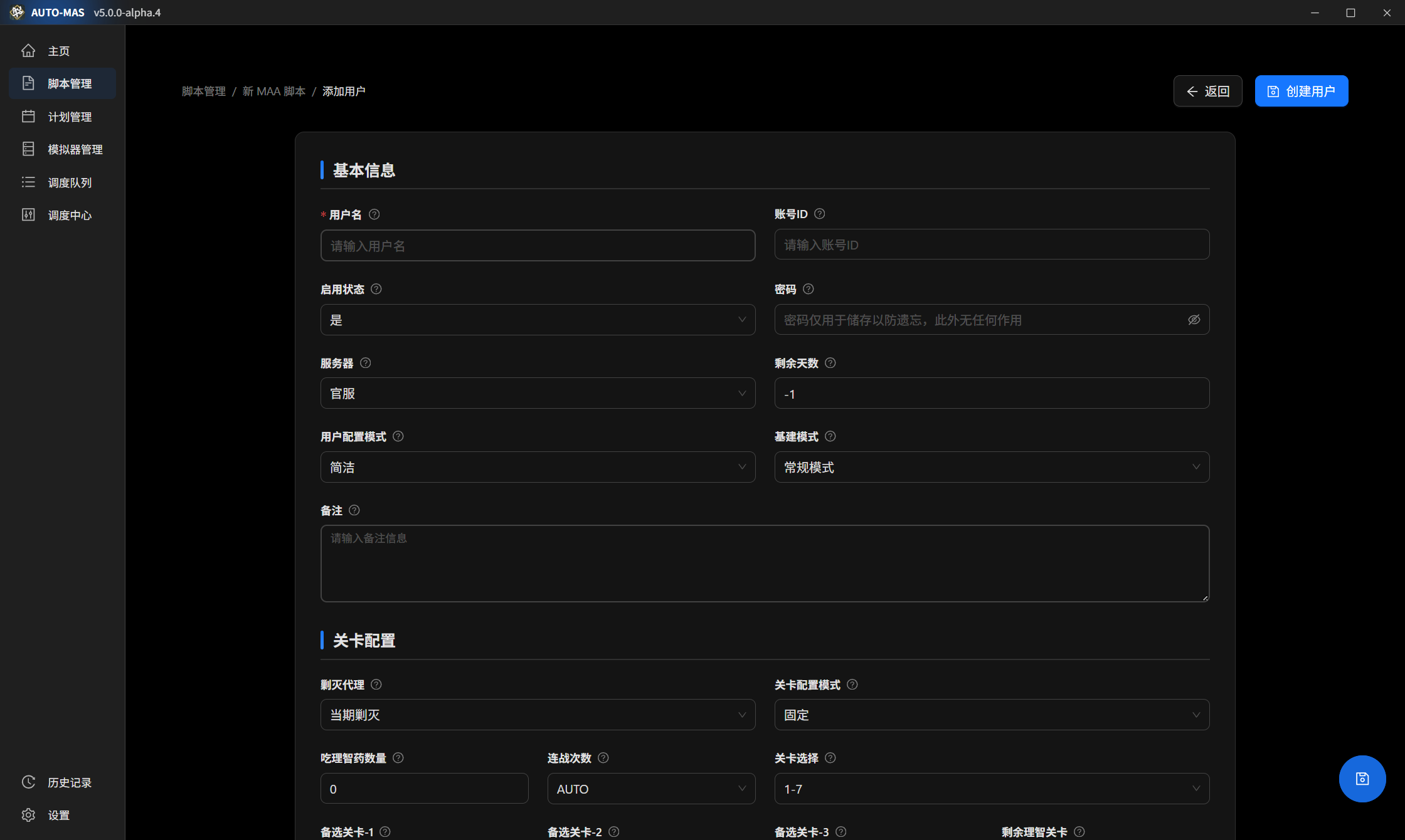Click help icon next to 剿灭代理
Viewport: 1405px width, 840px height.
coord(376,685)
